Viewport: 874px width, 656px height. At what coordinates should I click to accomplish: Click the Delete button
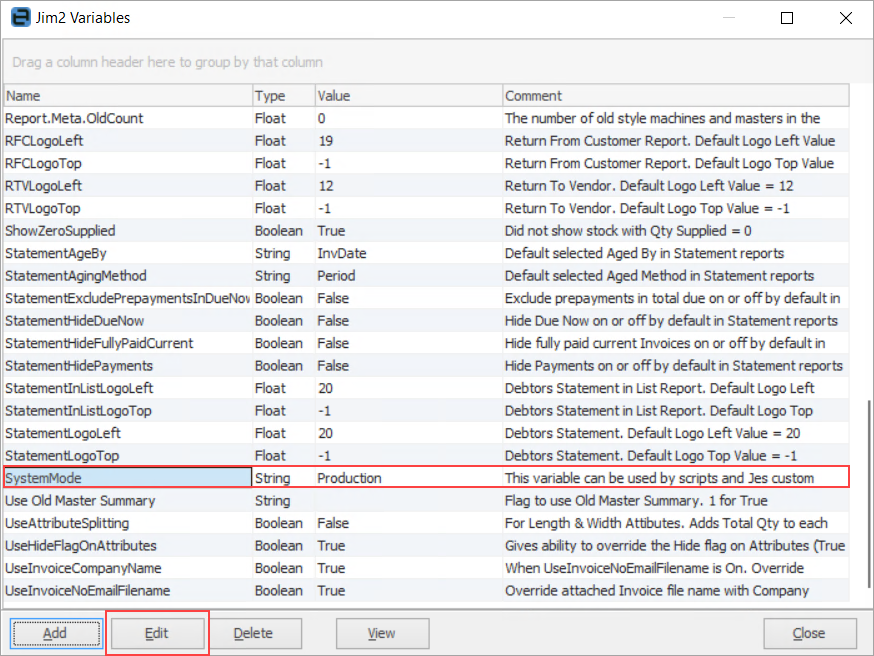pyautogui.click(x=252, y=633)
